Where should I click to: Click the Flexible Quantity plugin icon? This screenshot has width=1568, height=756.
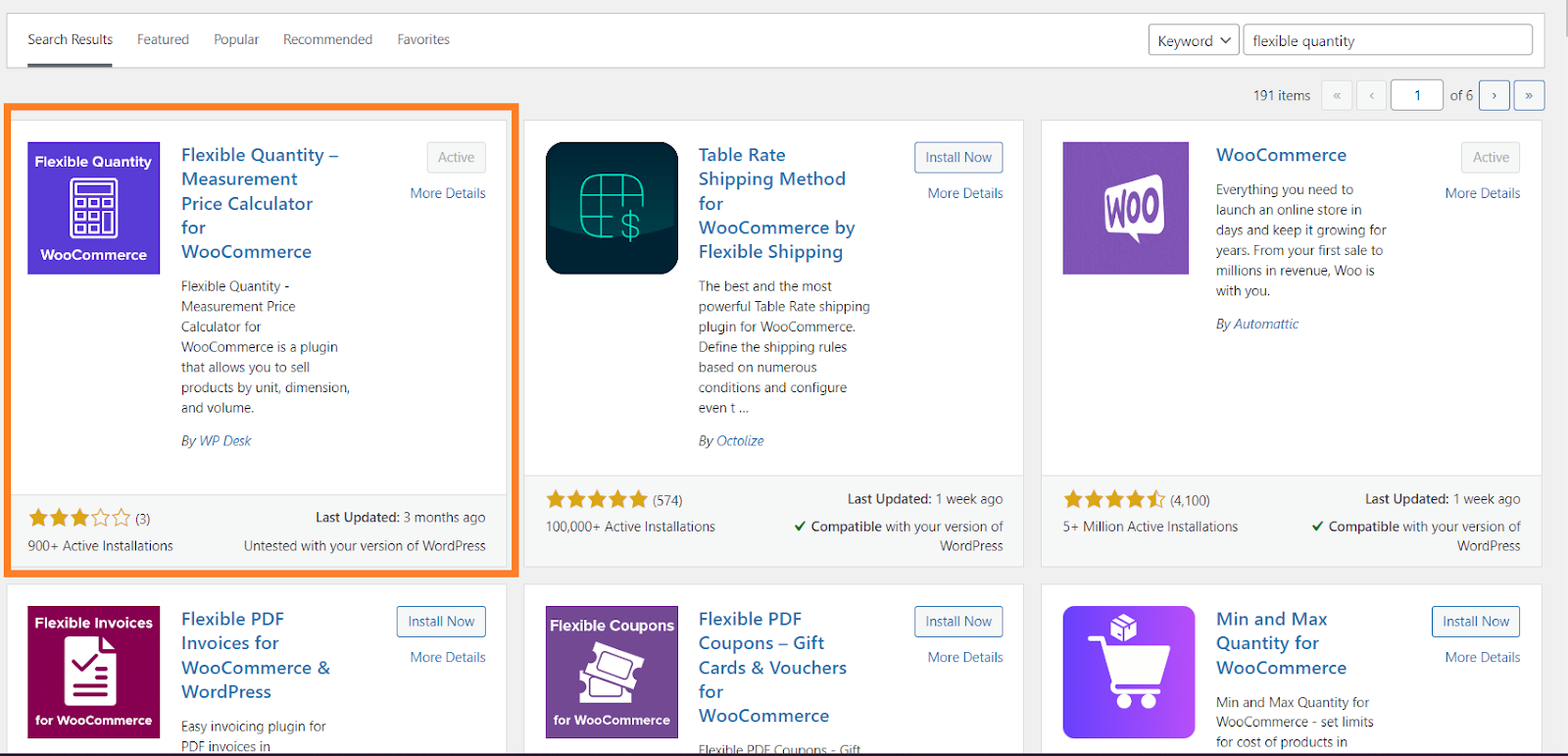93,208
